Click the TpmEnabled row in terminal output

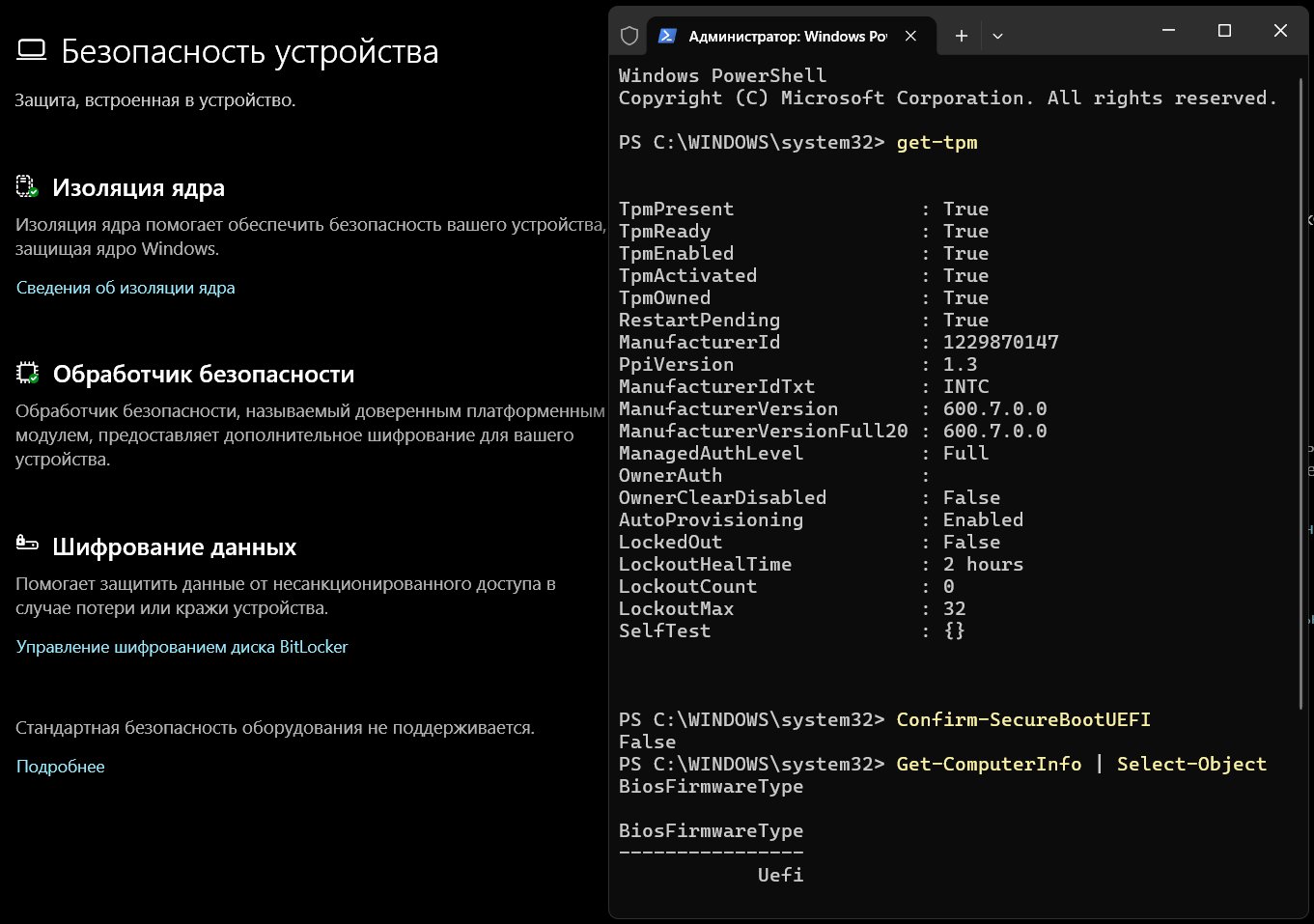point(804,254)
